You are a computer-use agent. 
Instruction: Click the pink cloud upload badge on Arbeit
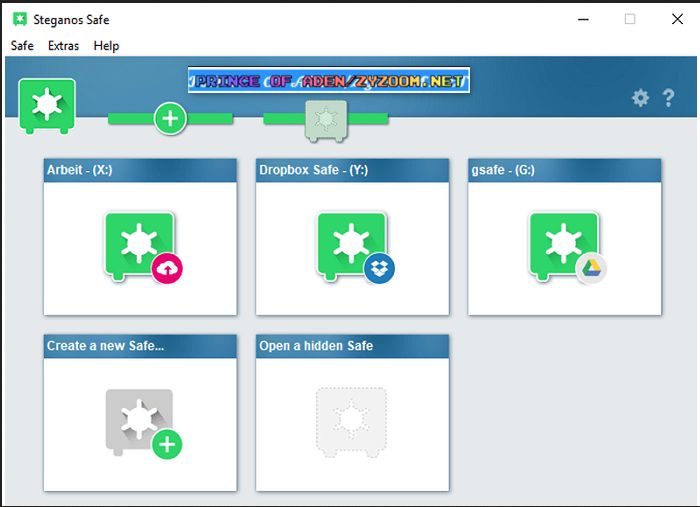167,269
